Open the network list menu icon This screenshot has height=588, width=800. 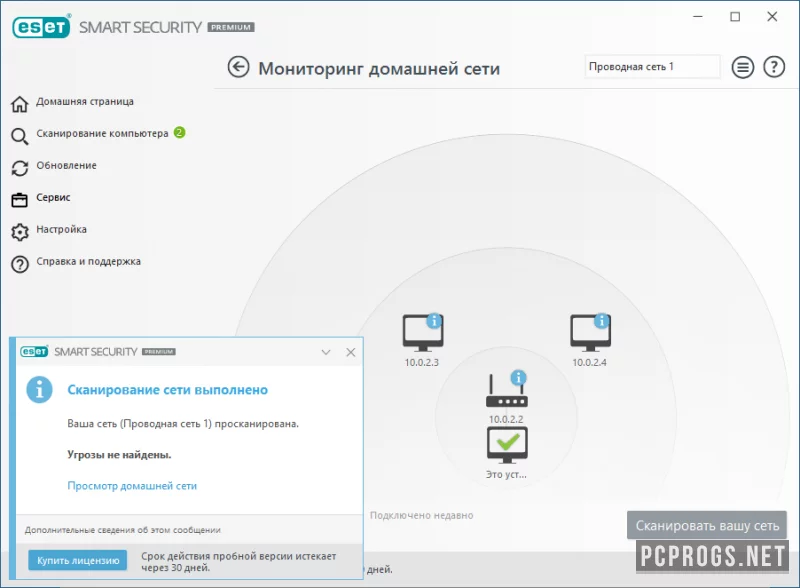[x=742, y=67]
